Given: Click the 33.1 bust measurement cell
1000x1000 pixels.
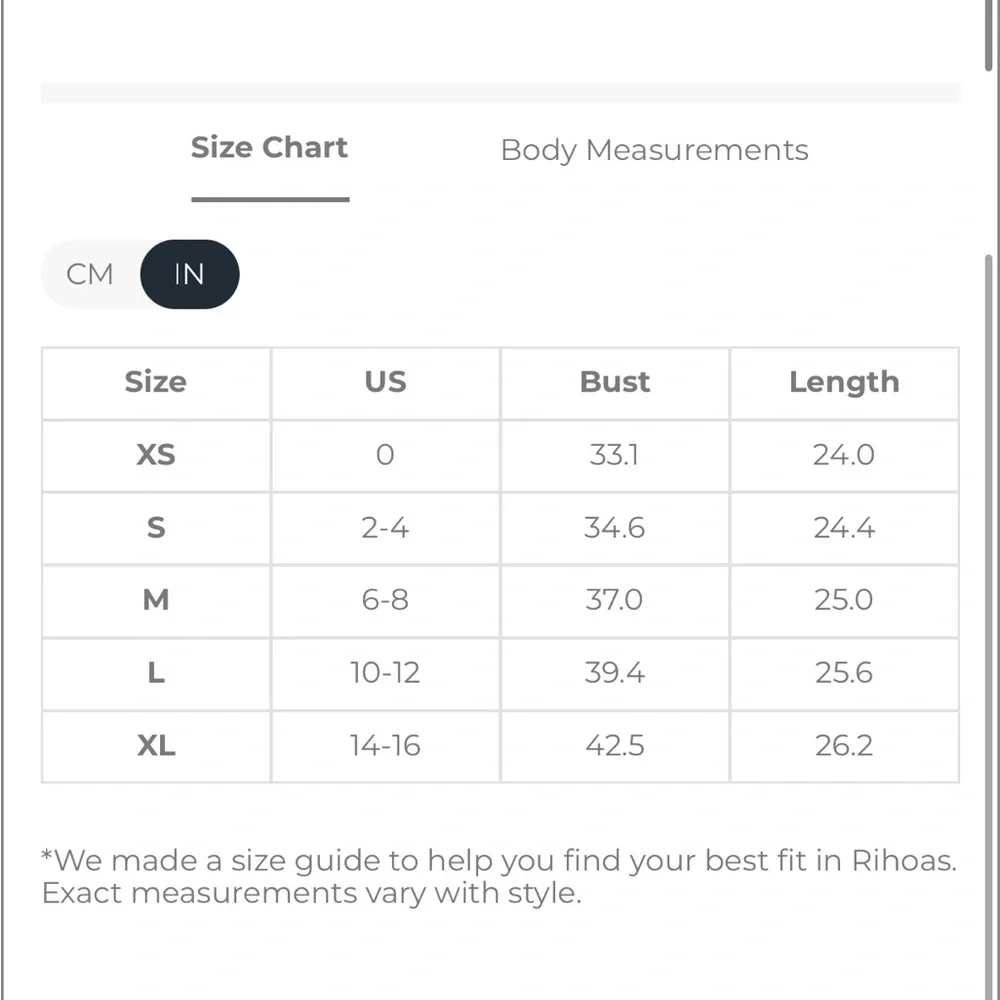Looking at the screenshot, I should point(614,455).
